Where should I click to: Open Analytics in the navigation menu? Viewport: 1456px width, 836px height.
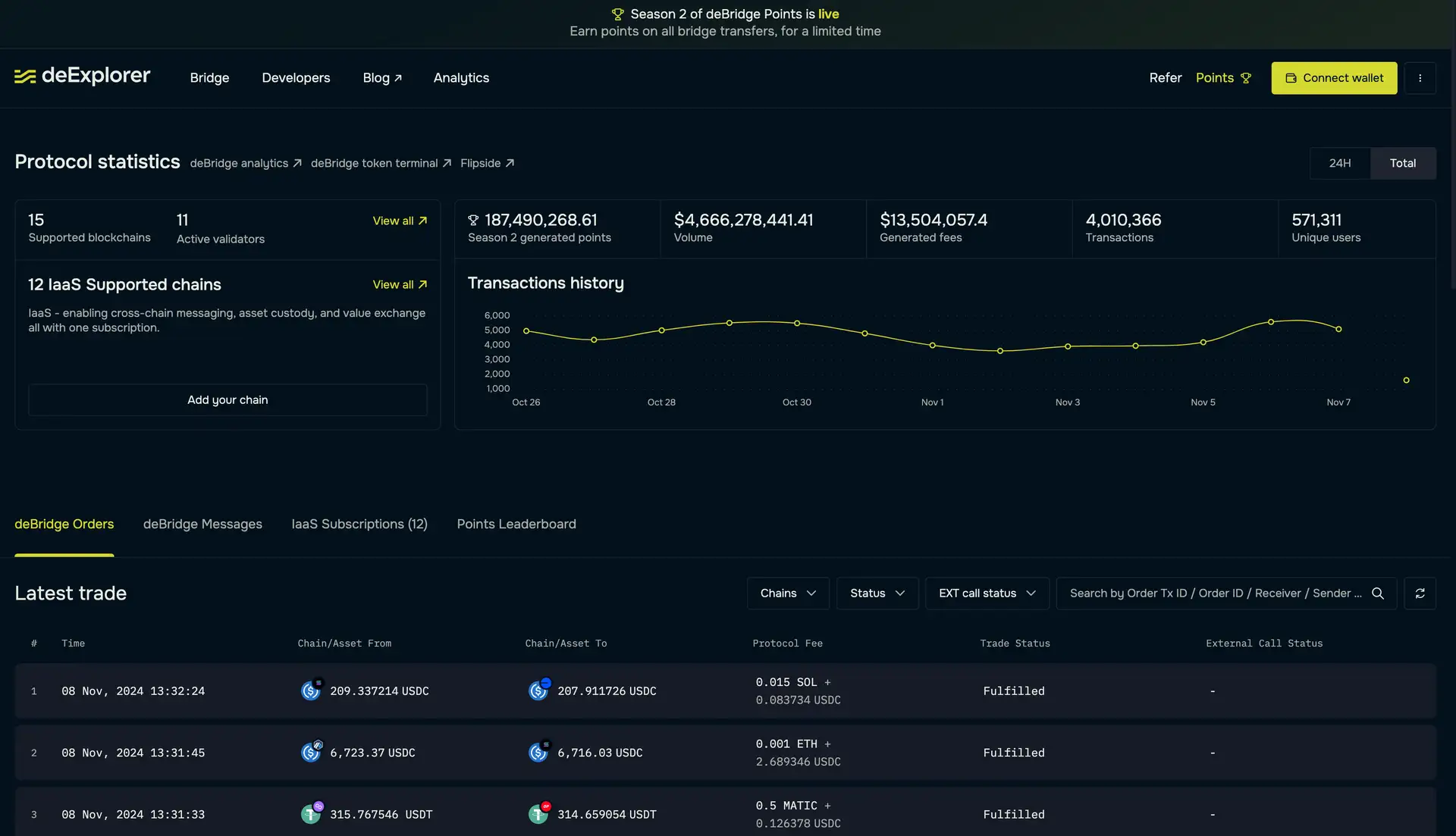461,78
